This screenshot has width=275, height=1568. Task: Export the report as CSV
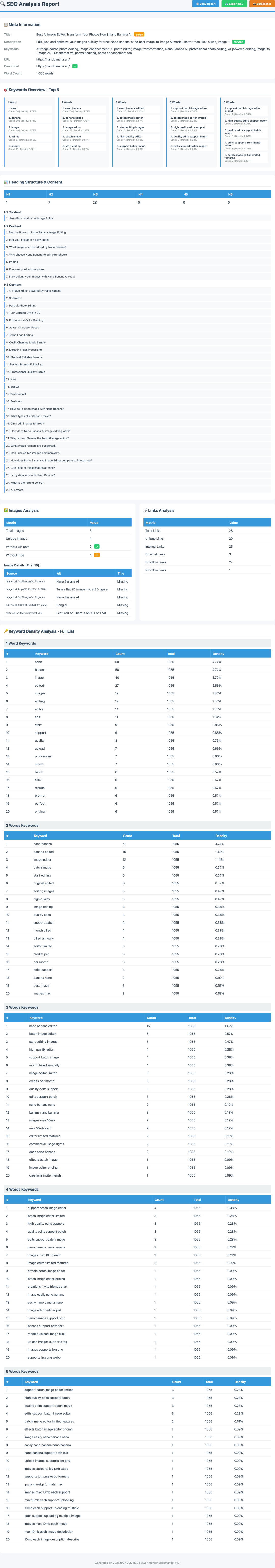(234, 4)
